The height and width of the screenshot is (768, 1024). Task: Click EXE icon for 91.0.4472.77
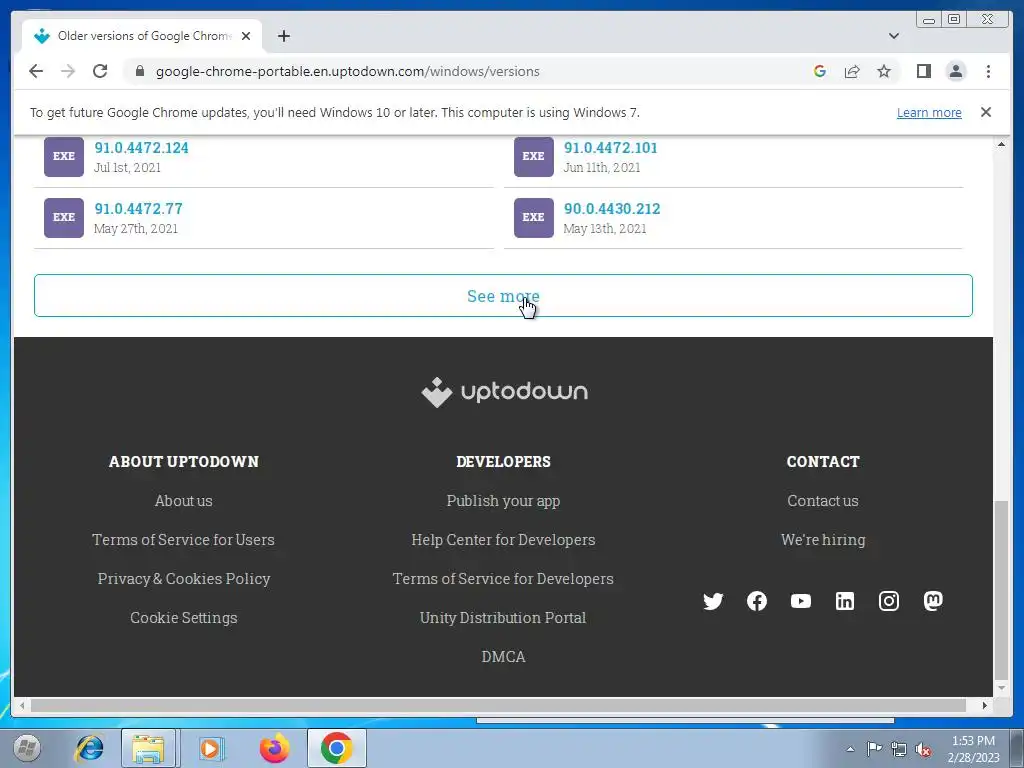pyautogui.click(x=64, y=217)
